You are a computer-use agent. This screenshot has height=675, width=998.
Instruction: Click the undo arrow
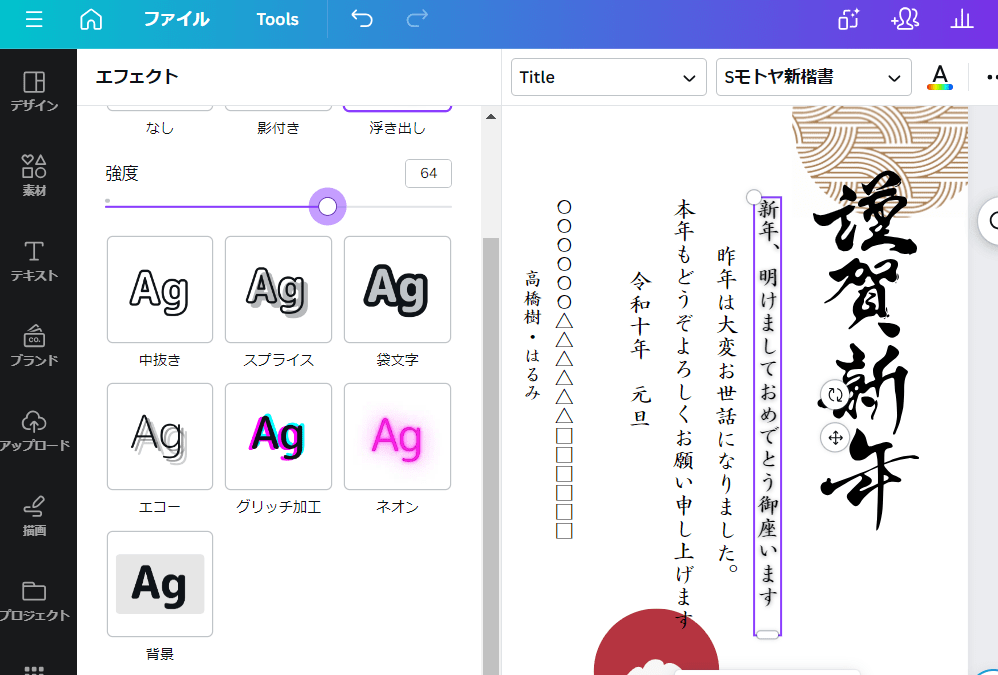362,20
